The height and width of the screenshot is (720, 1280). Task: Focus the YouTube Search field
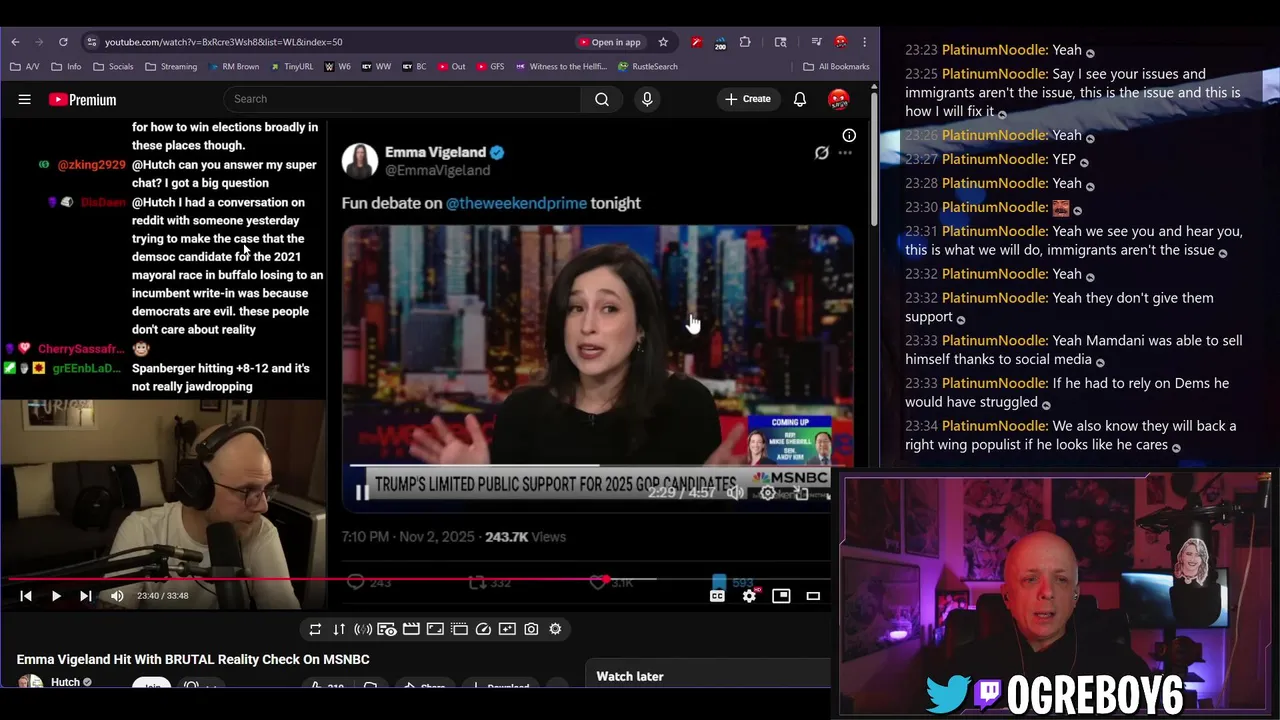coord(402,99)
